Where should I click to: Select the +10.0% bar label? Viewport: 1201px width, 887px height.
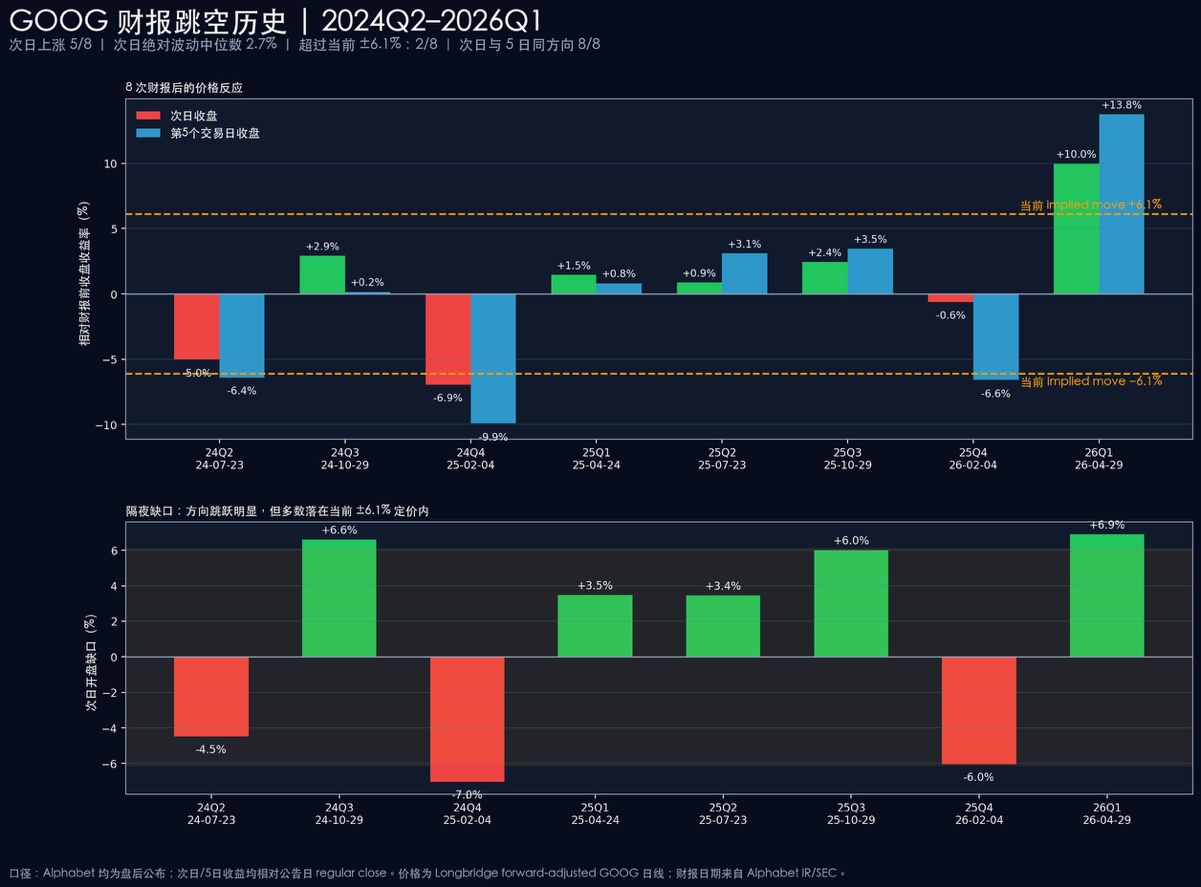(1076, 155)
